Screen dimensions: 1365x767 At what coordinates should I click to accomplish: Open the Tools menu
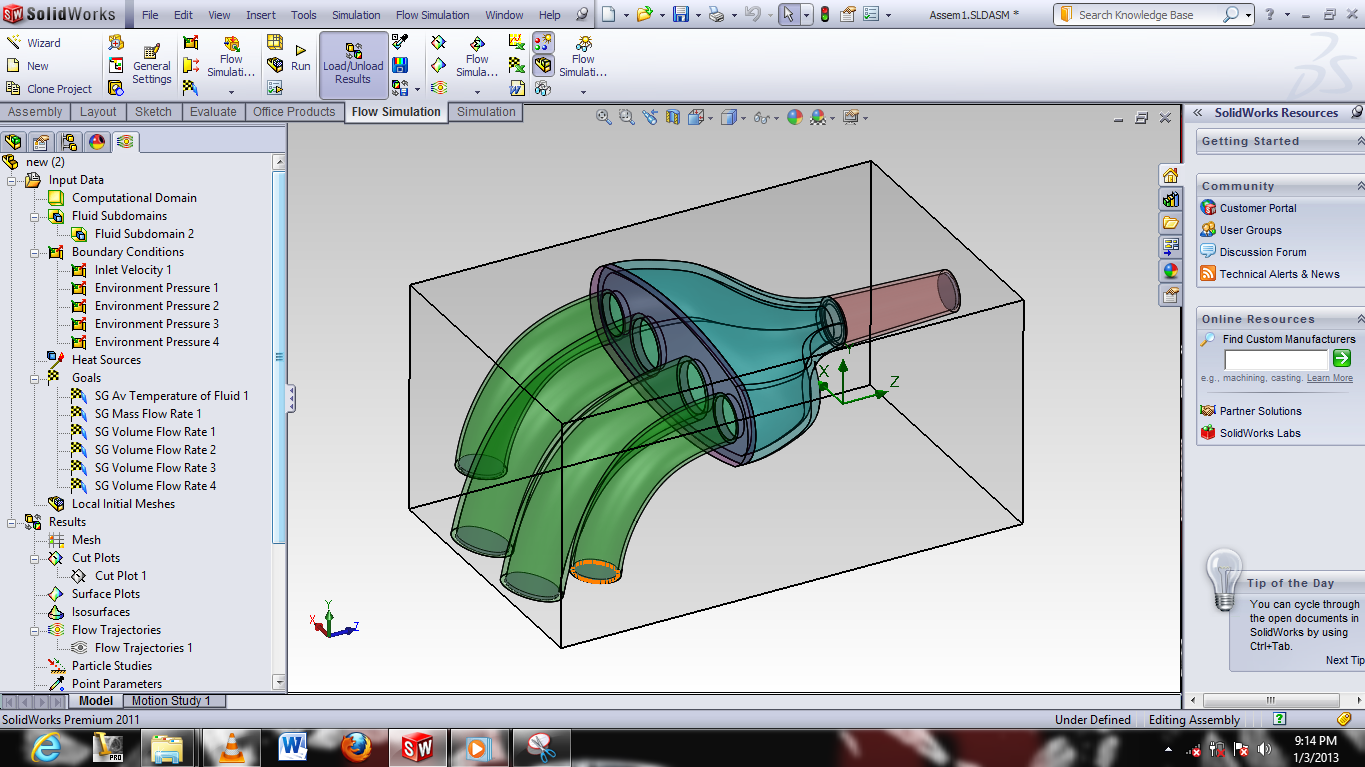point(303,15)
